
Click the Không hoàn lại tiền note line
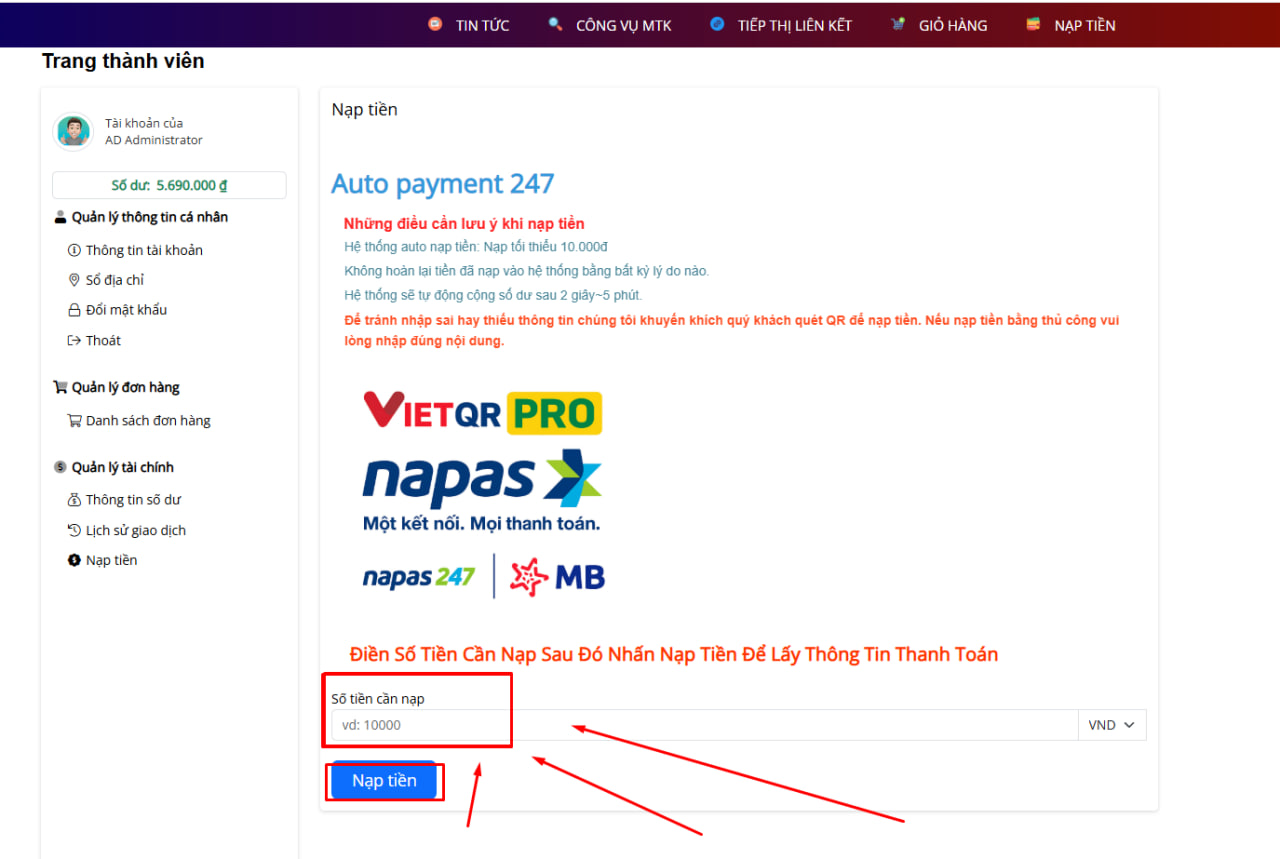[x=526, y=271]
